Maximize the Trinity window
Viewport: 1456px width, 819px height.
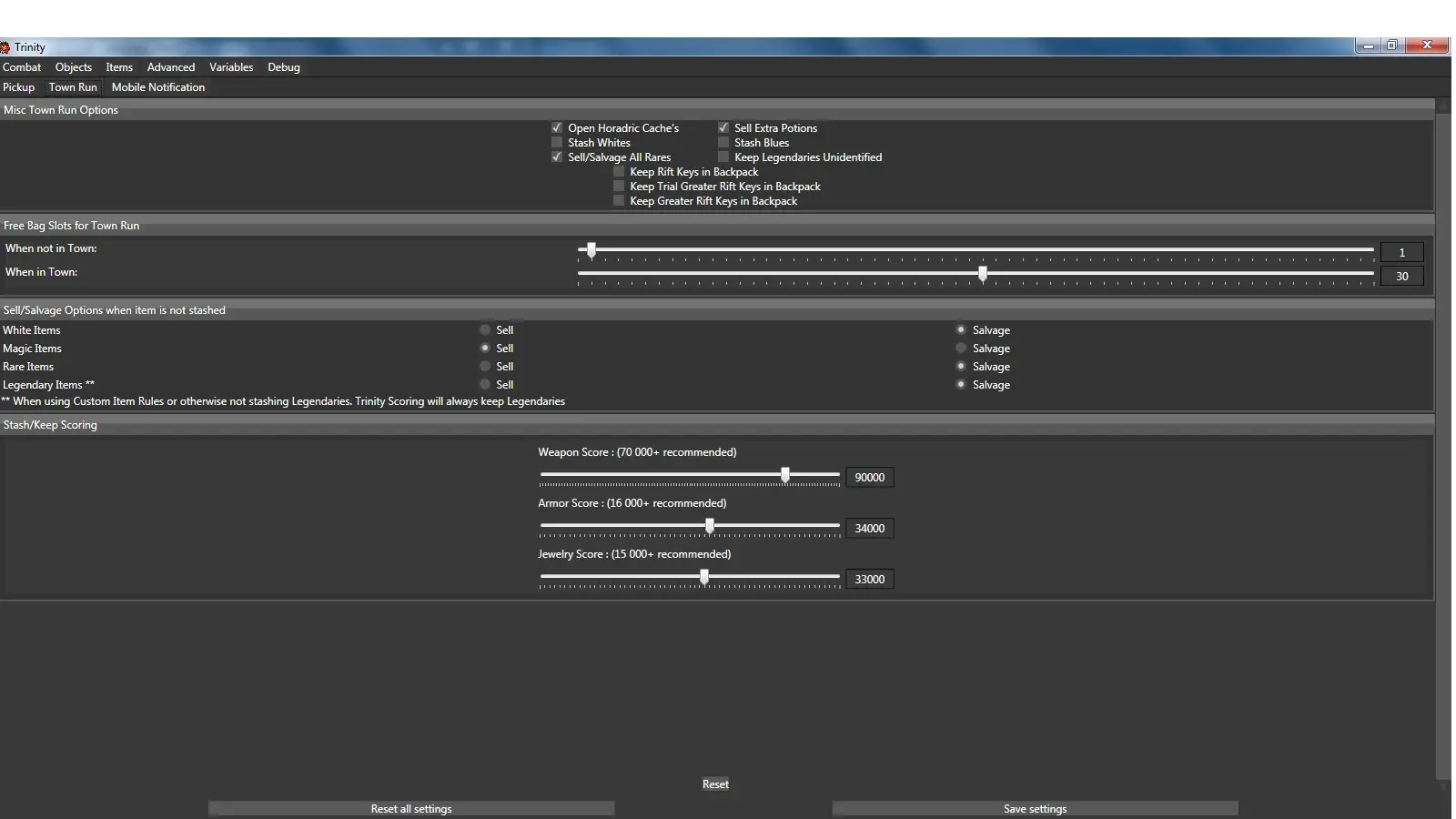click(x=1392, y=45)
